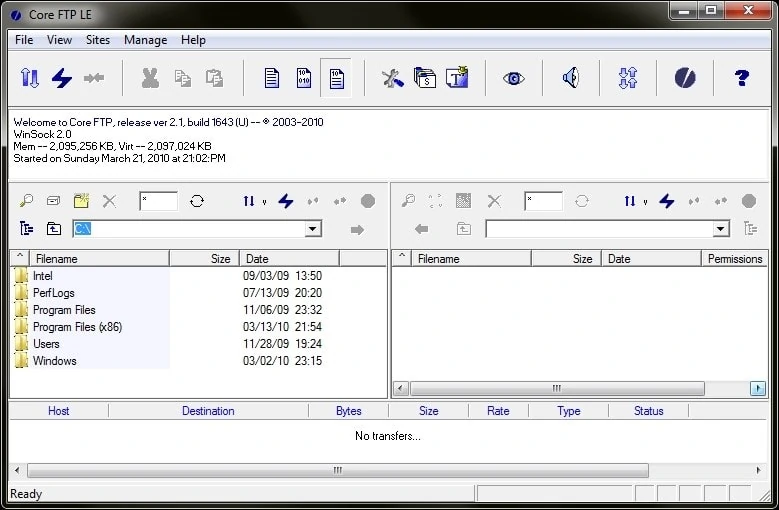Create new folder in the local pane

[x=81, y=201]
